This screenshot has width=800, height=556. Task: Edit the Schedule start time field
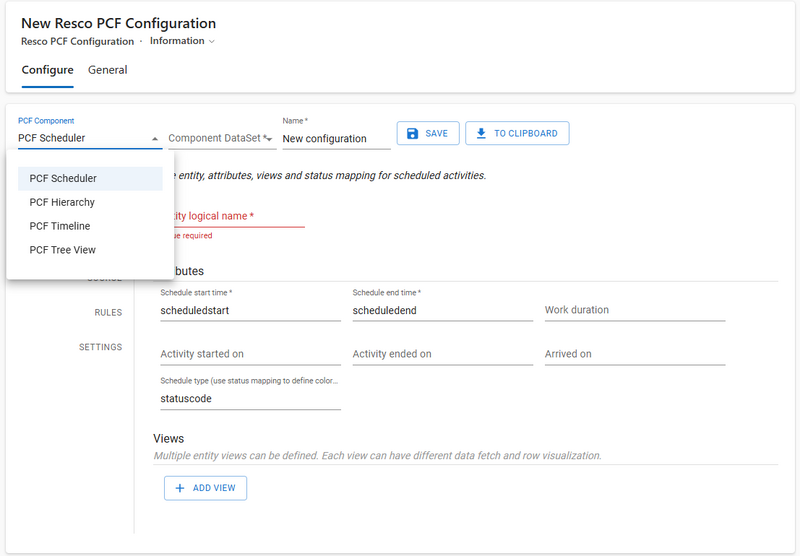251,311
